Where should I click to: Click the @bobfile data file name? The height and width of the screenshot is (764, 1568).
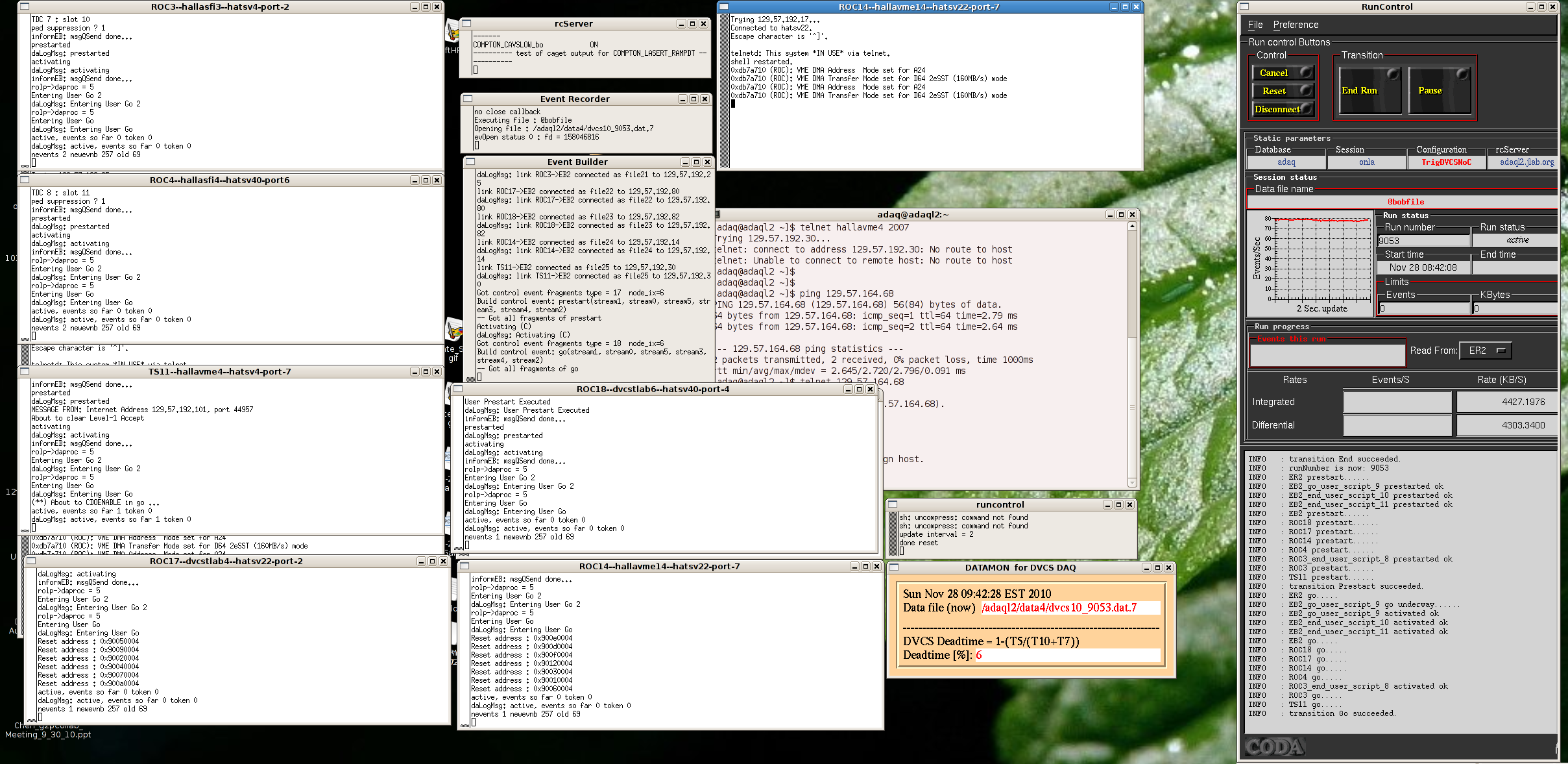pyautogui.click(x=1406, y=202)
